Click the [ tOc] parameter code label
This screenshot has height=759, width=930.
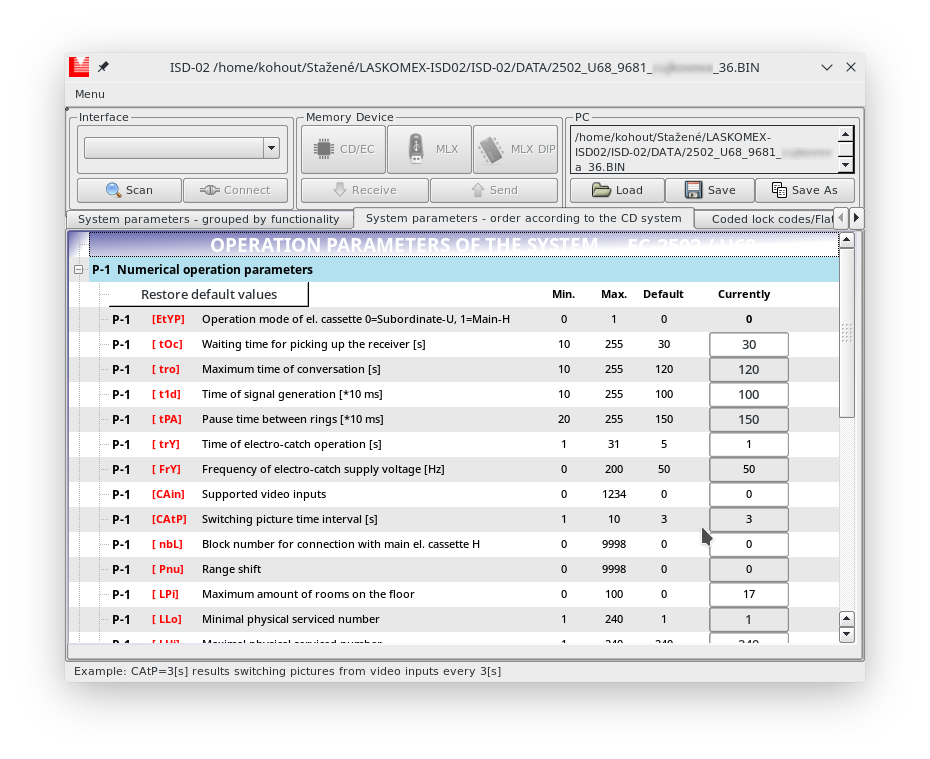[167, 345]
